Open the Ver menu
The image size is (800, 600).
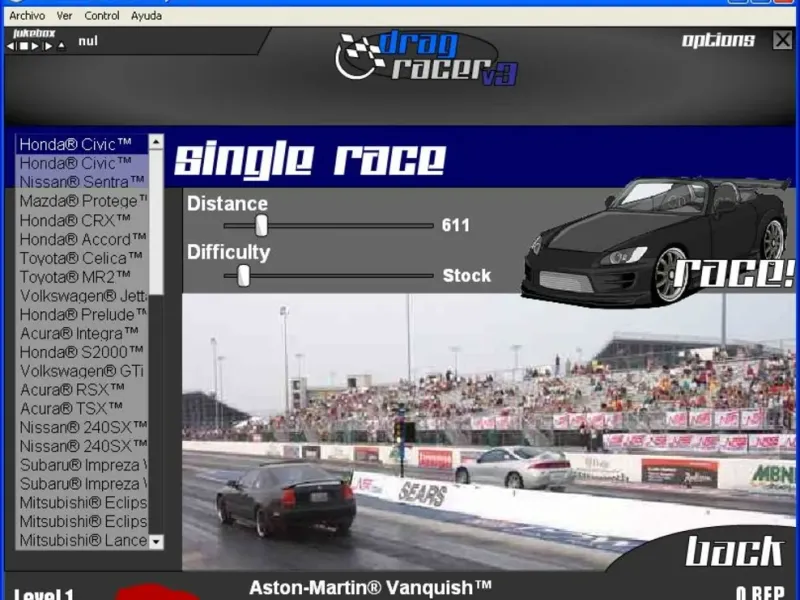pos(64,16)
